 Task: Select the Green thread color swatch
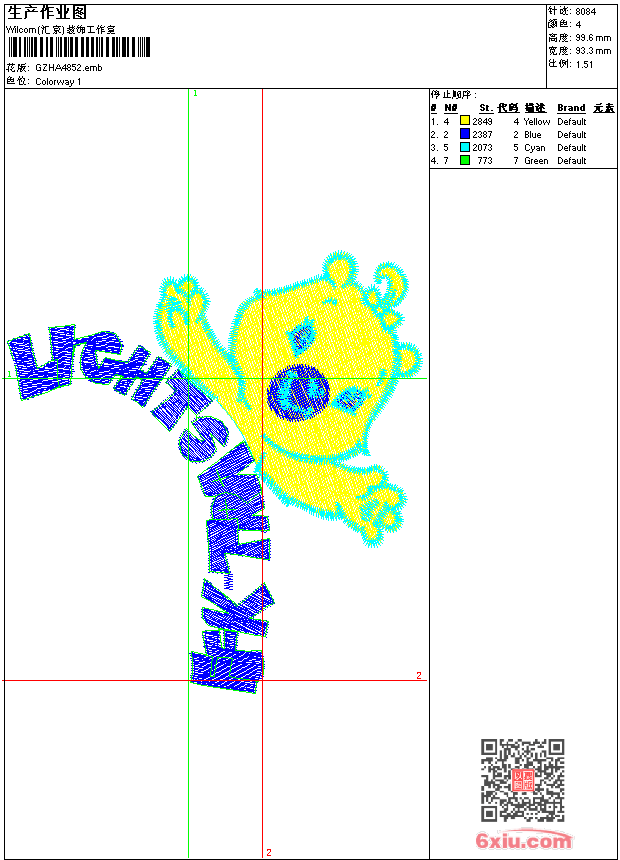[x=465, y=160]
